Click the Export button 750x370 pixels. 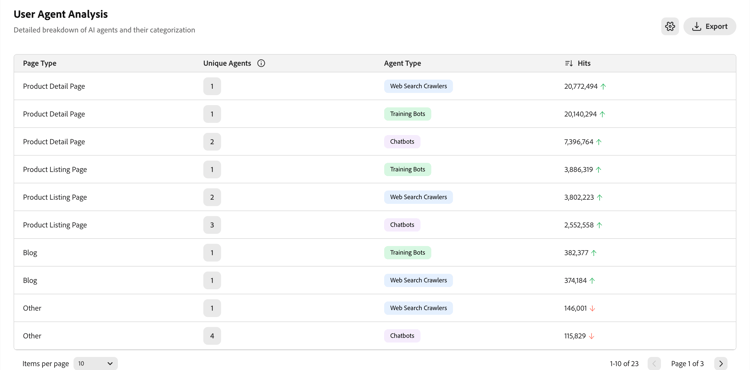click(x=709, y=26)
